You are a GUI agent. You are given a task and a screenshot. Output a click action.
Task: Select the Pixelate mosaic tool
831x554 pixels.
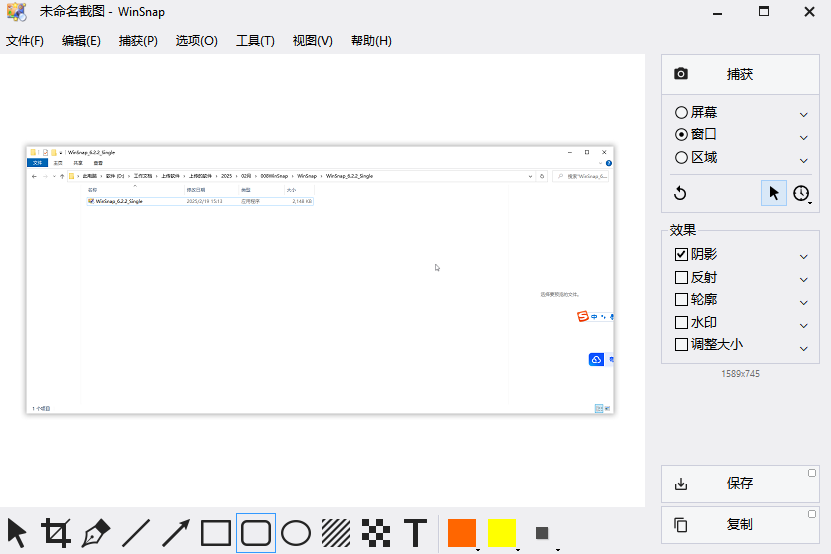[376, 533]
